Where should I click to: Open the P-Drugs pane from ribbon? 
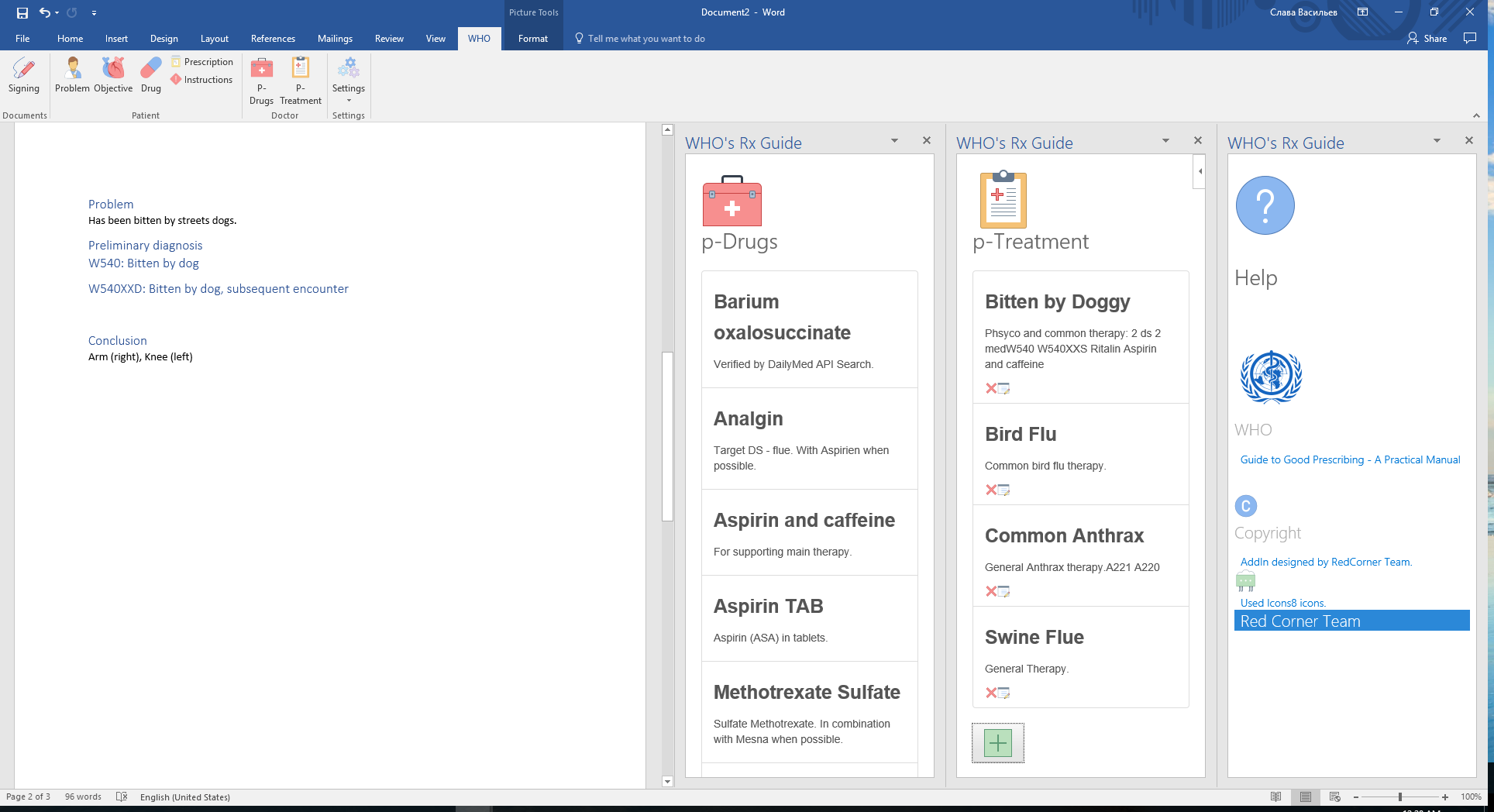coord(262,81)
